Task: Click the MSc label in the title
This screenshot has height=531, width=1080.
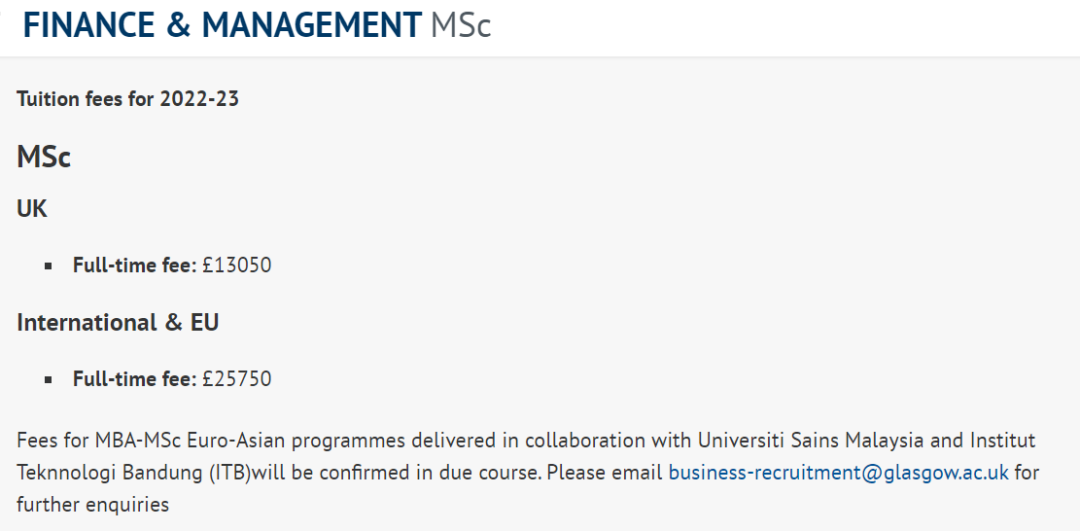Action: (461, 25)
